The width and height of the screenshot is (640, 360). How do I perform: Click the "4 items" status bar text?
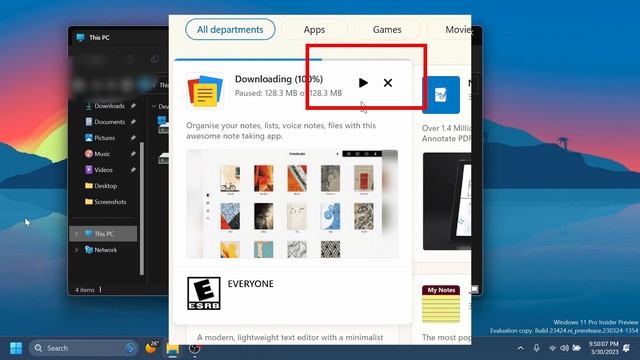point(85,290)
